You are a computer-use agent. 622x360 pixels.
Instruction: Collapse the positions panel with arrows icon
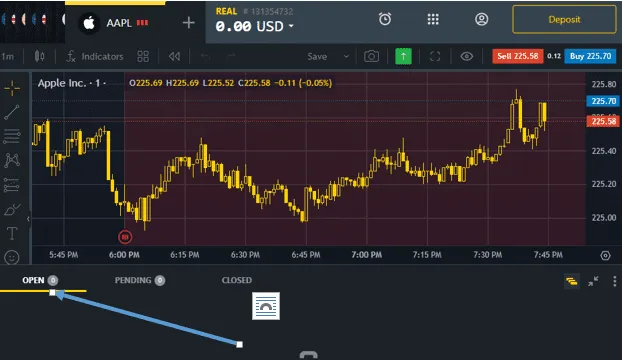593,281
